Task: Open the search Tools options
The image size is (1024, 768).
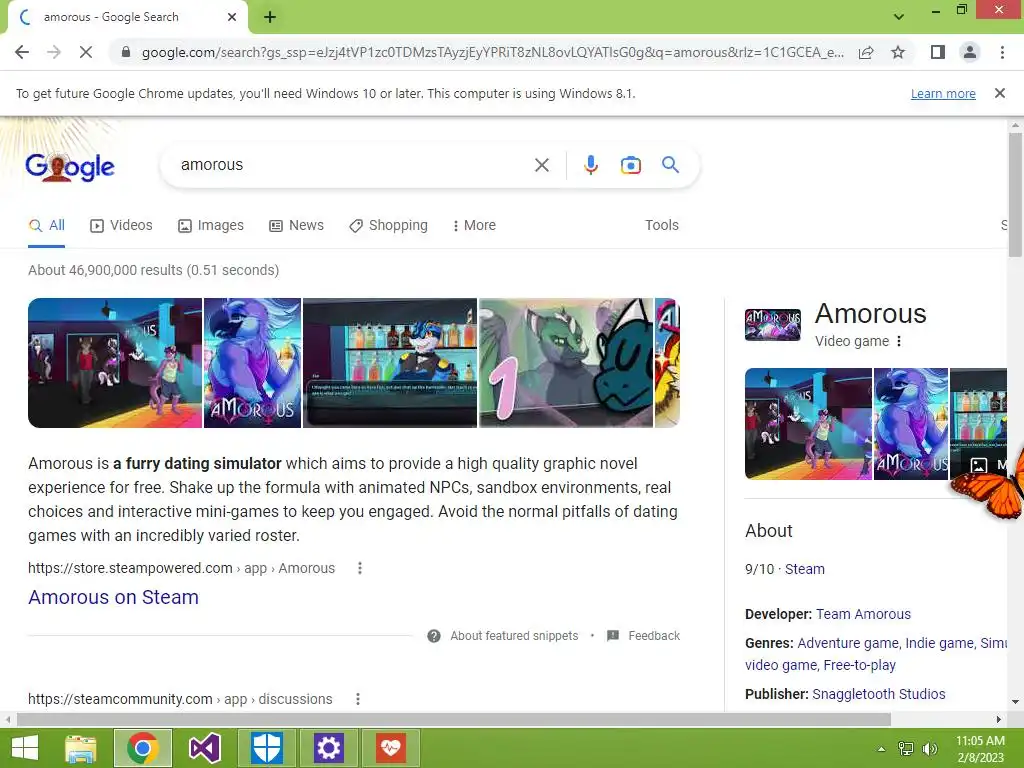Action: (662, 225)
